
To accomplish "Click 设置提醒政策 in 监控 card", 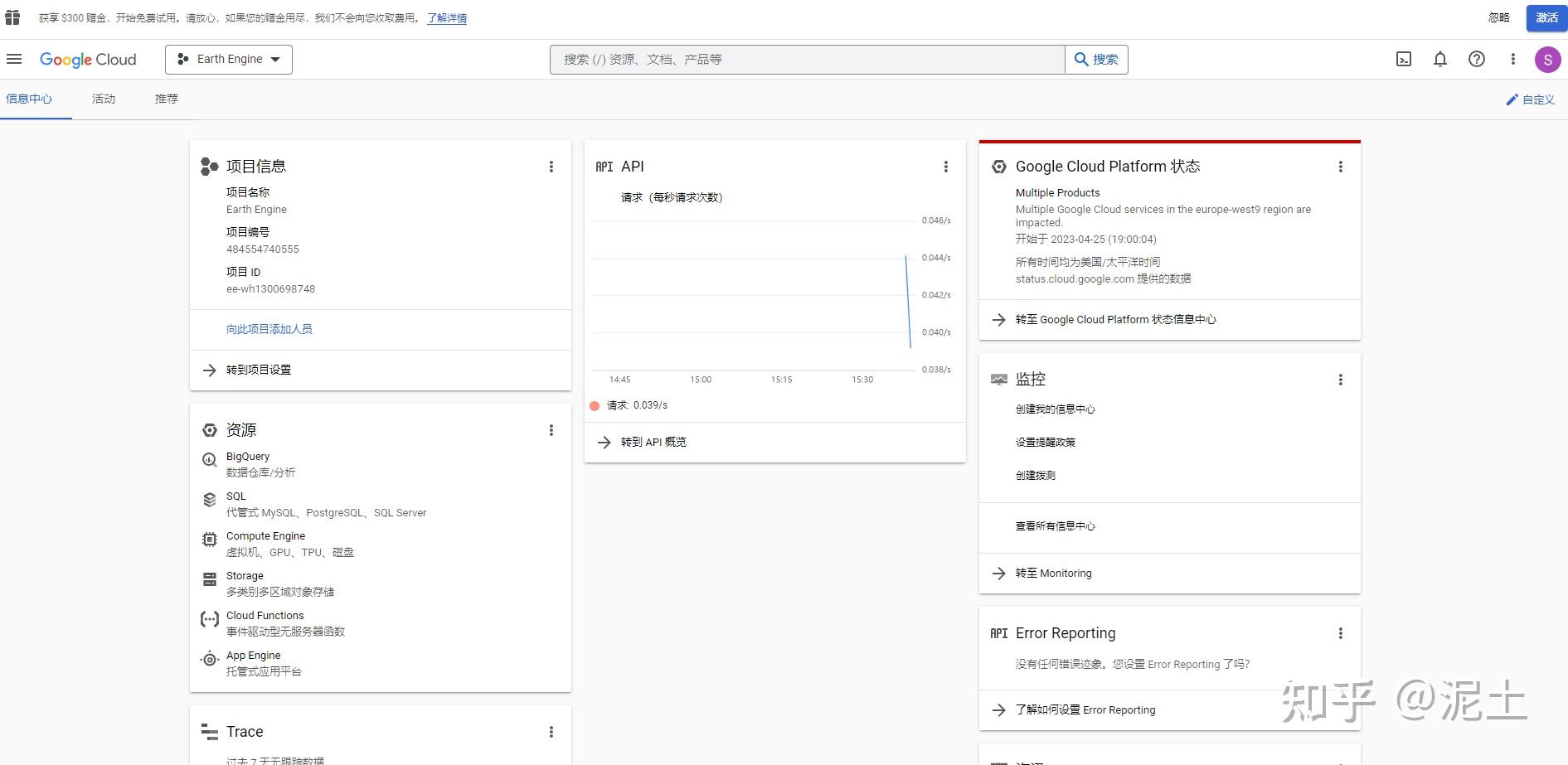I will [1046, 443].
